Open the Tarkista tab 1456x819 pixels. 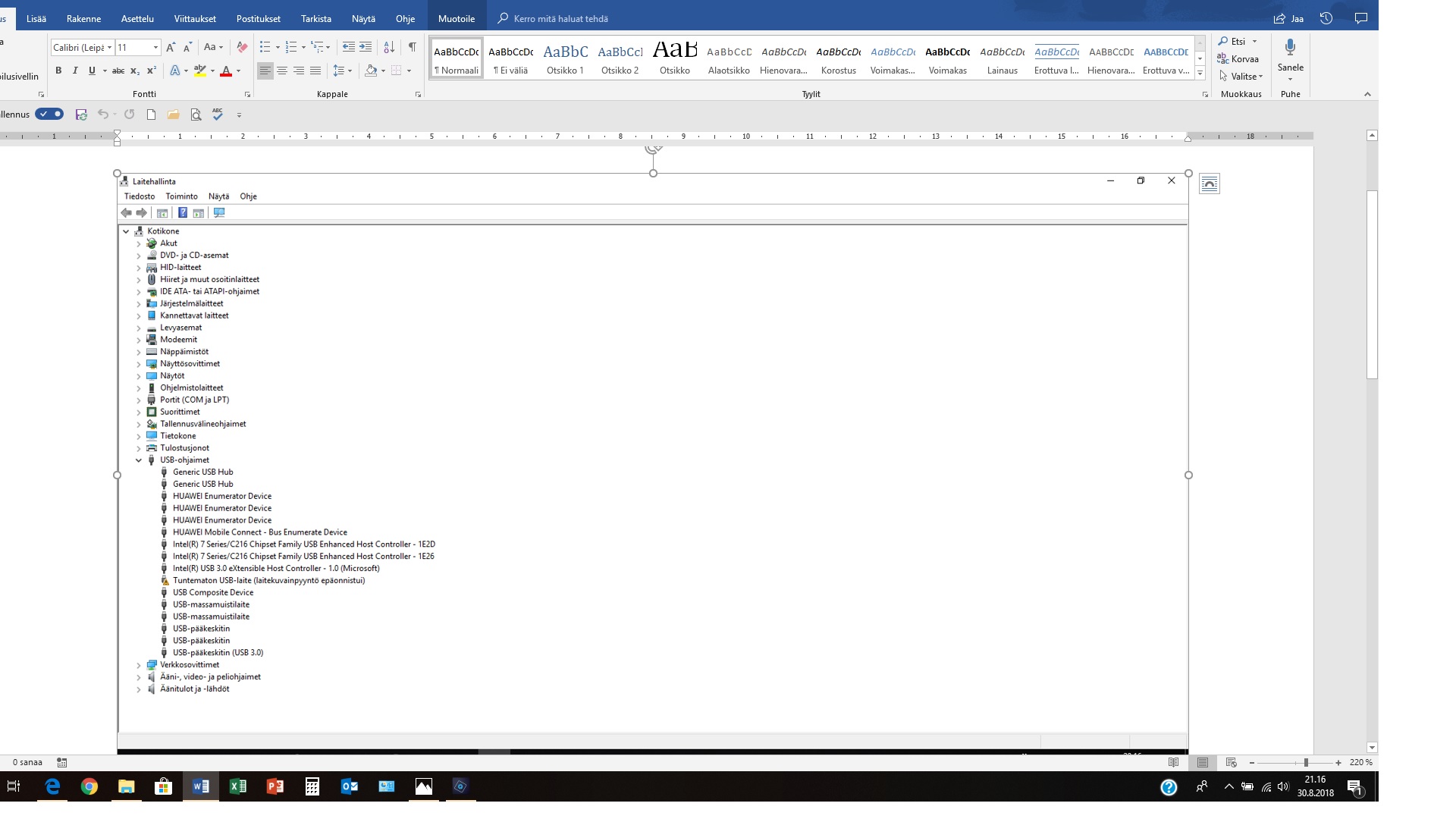click(316, 18)
